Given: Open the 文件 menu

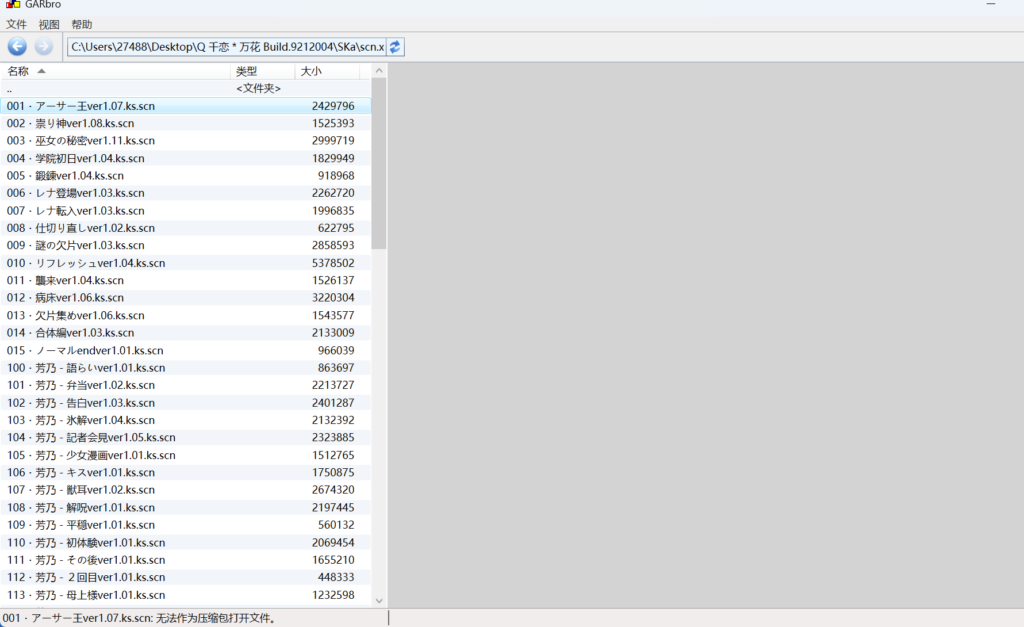Looking at the screenshot, I should 16,24.
